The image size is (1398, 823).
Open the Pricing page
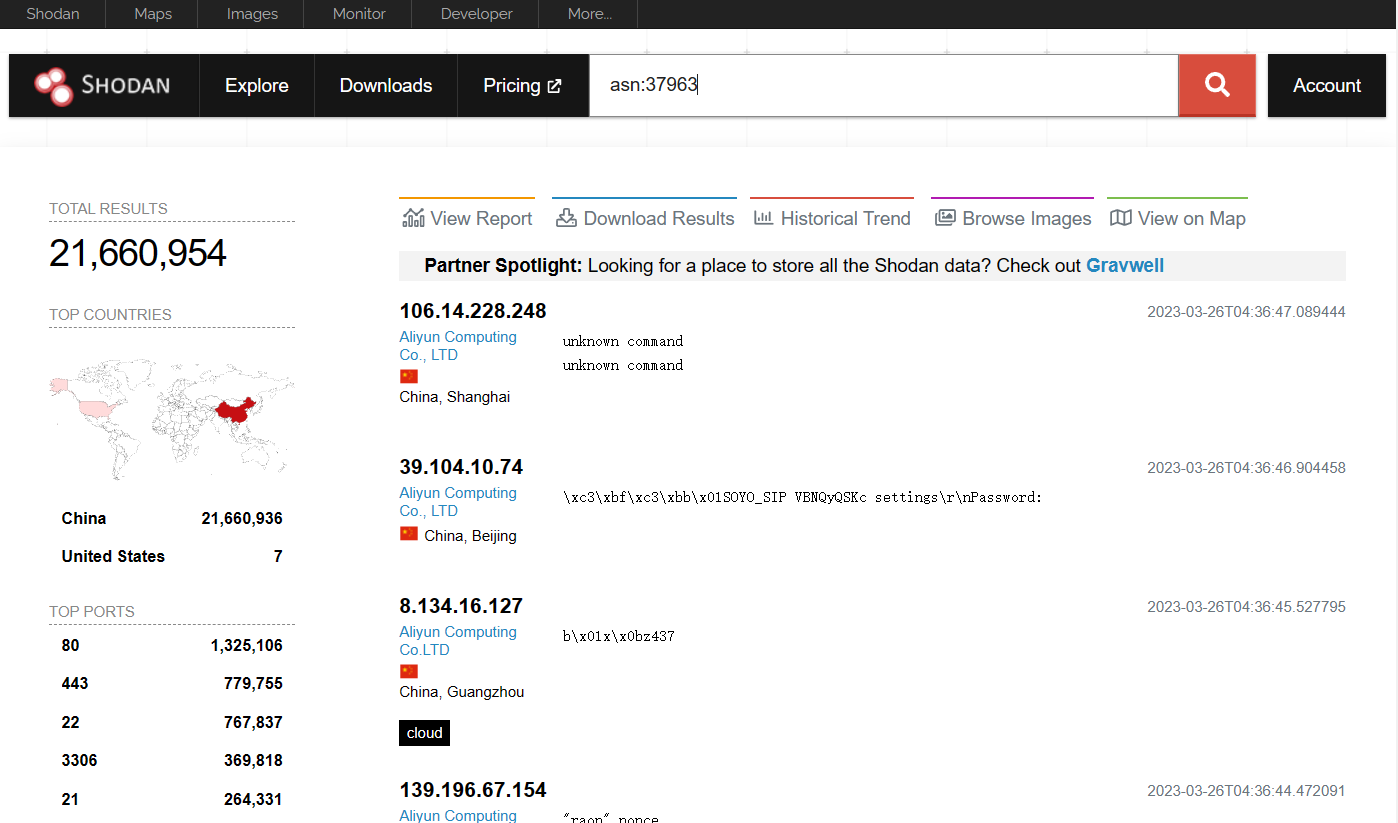522,86
